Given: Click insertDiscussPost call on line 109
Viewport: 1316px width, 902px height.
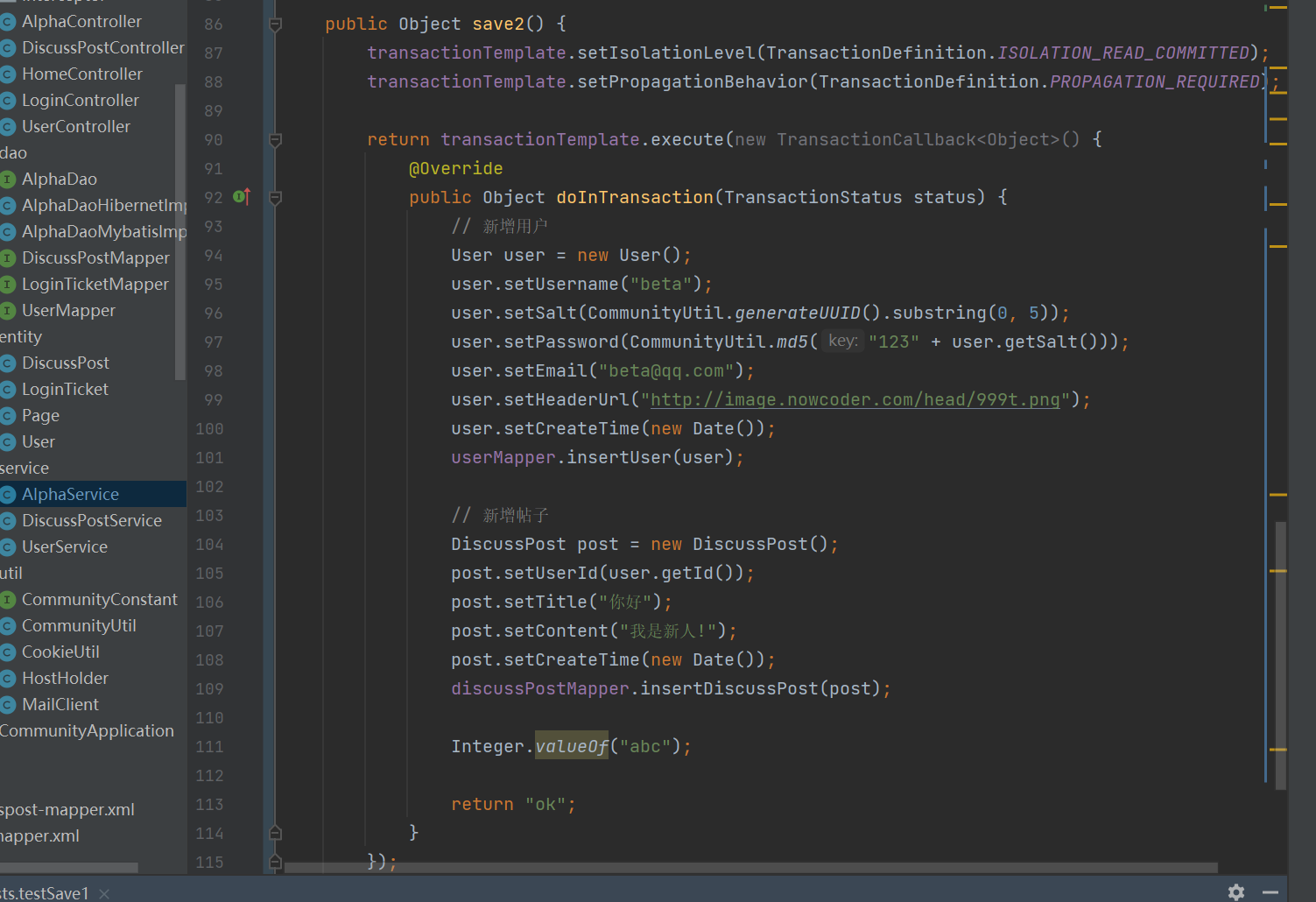Looking at the screenshot, I should click(x=729, y=688).
